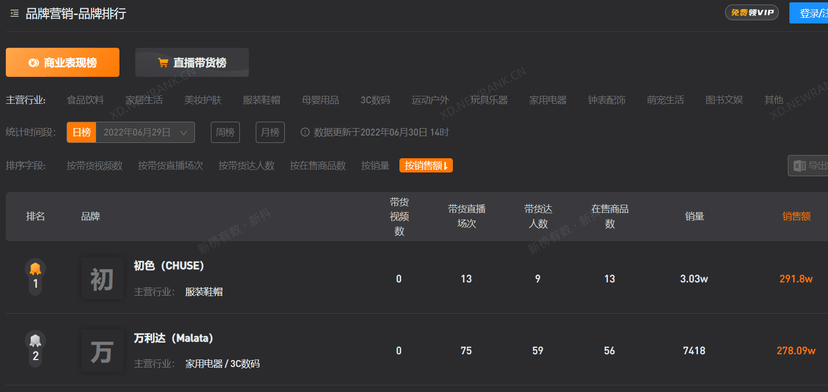
Task: Click 291.8w sales value
Action: pos(796,279)
